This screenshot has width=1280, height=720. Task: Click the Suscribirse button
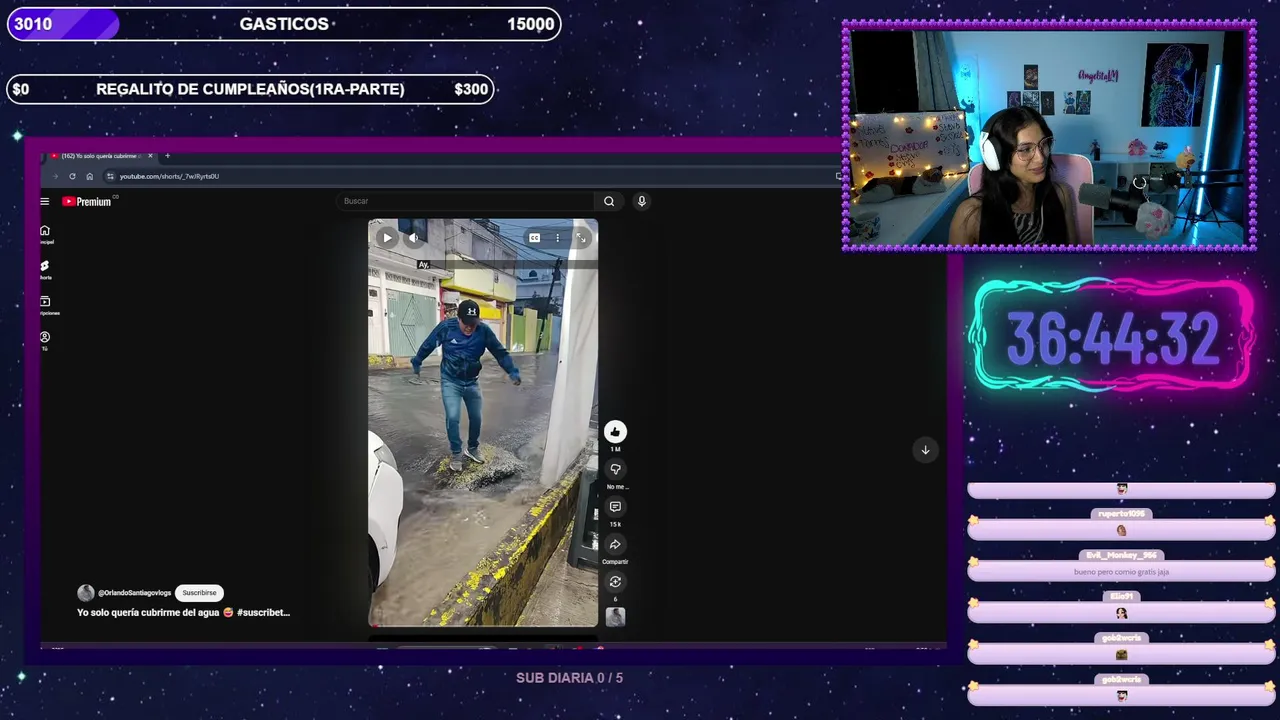pyautogui.click(x=199, y=593)
